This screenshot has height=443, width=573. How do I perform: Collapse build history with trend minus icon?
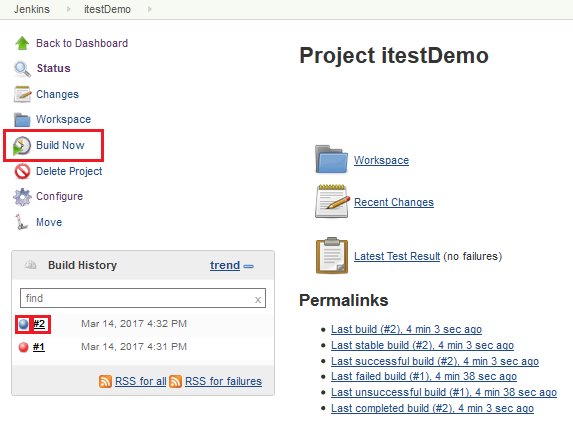pyautogui.click(x=248, y=266)
